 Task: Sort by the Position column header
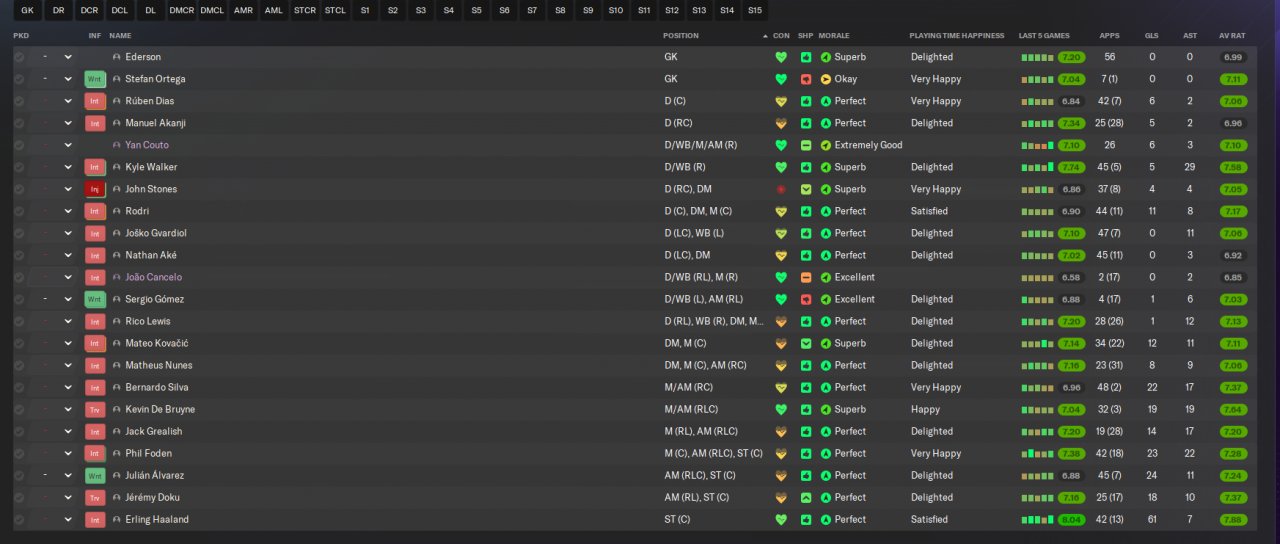point(681,35)
